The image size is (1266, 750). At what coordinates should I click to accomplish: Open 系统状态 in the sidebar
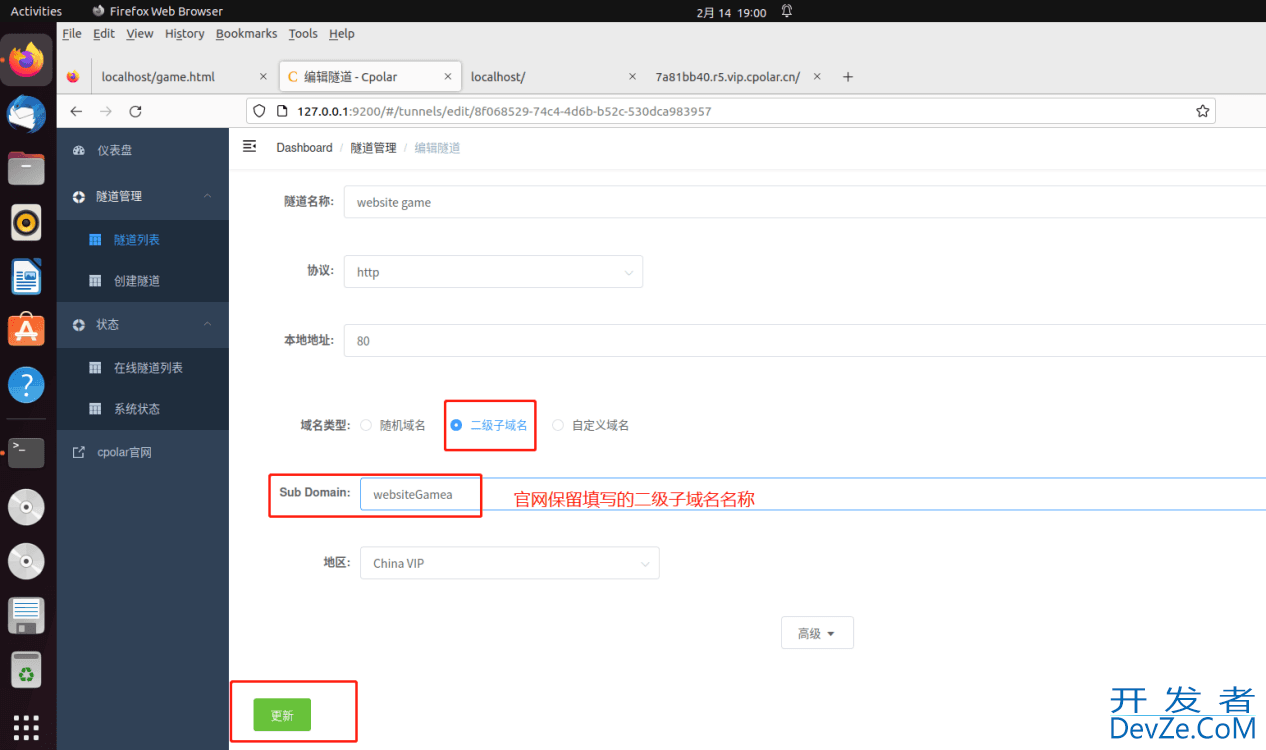(143, 409)
